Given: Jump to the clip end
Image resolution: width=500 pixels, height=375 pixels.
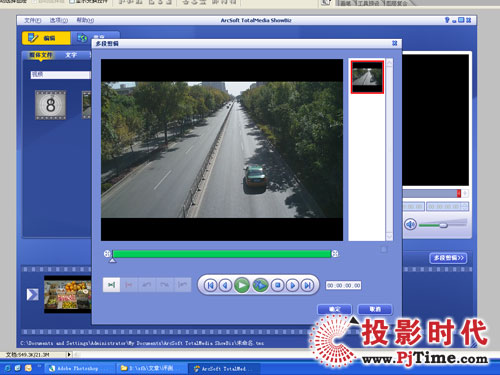Looking at the screenshot, I should [x=307, y=285].
